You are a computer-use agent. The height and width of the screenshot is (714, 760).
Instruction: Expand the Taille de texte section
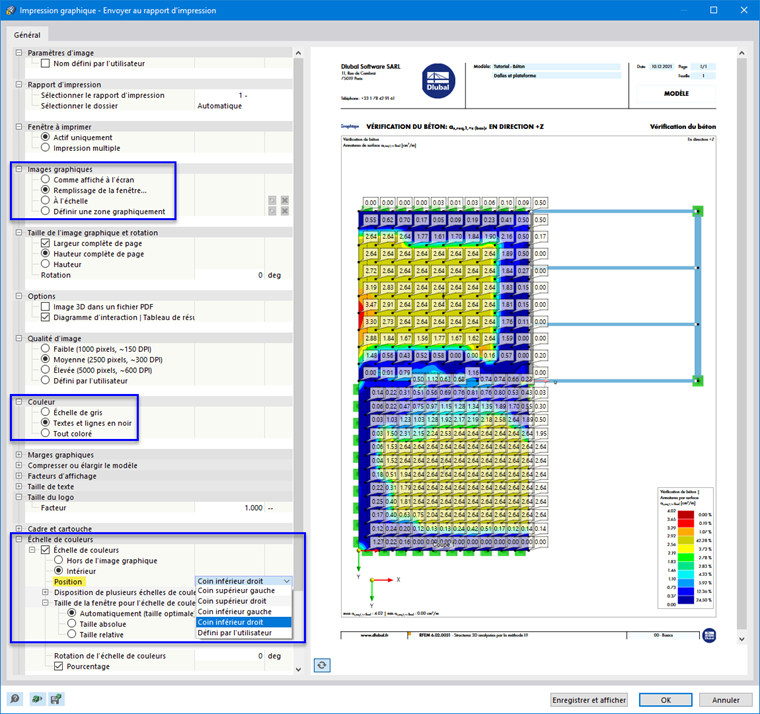tap(18, 486)
